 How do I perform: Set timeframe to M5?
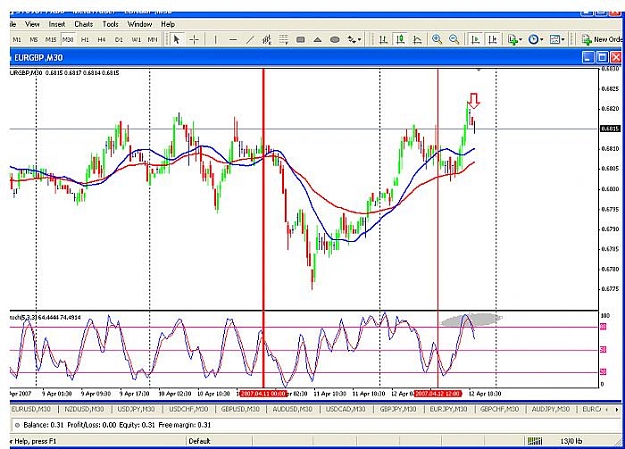pos(33,39)
